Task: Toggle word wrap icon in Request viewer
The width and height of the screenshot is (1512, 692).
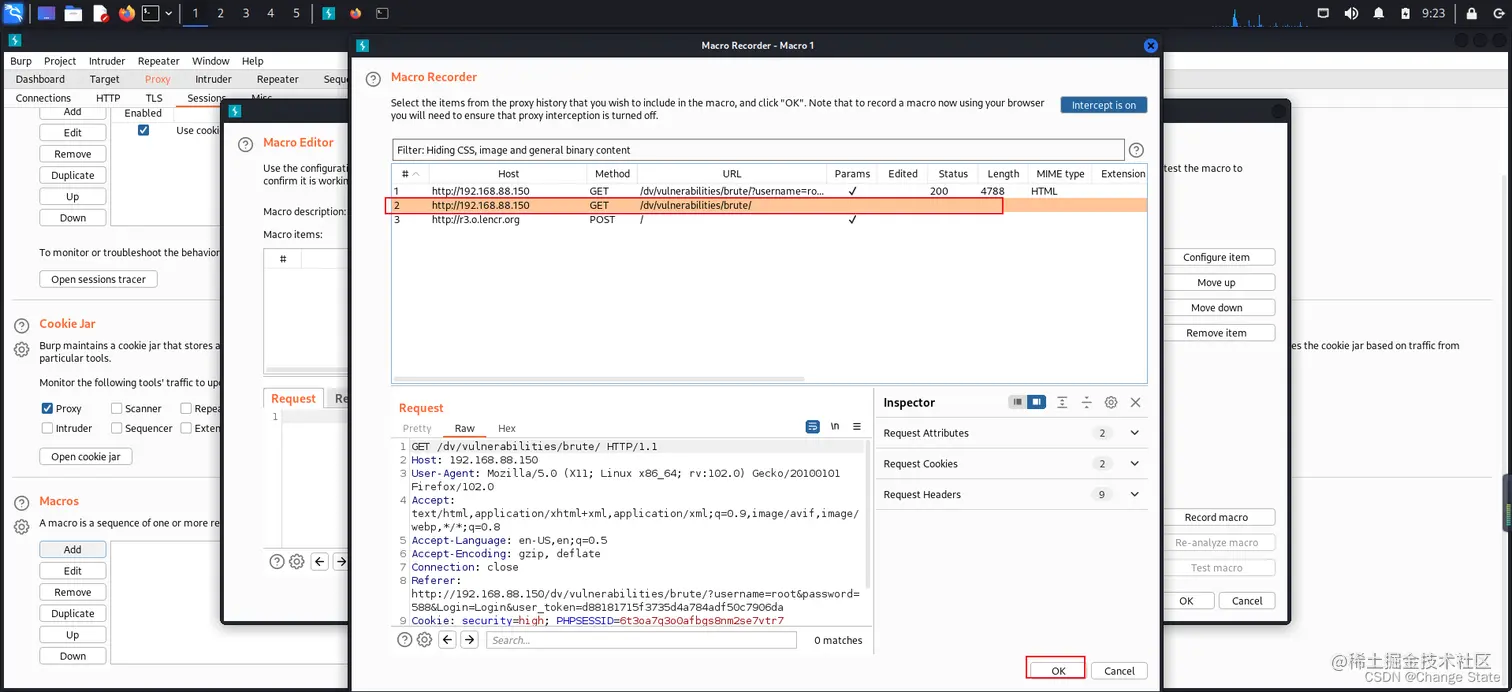Action: tap(813, 427)
